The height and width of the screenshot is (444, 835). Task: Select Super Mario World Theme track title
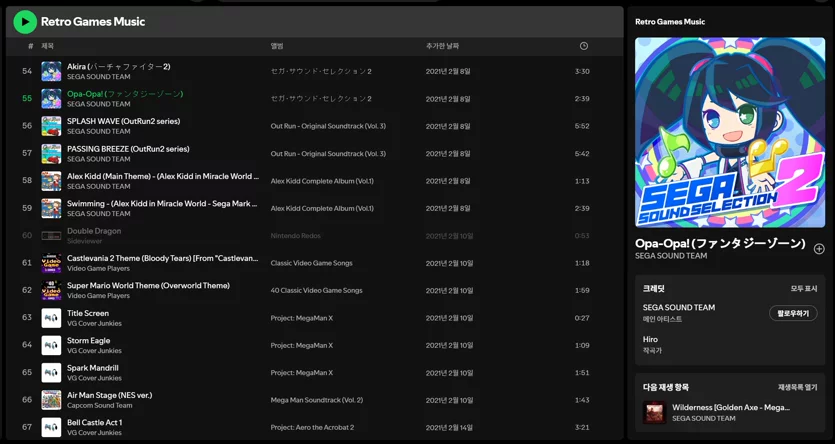point(148,285)
